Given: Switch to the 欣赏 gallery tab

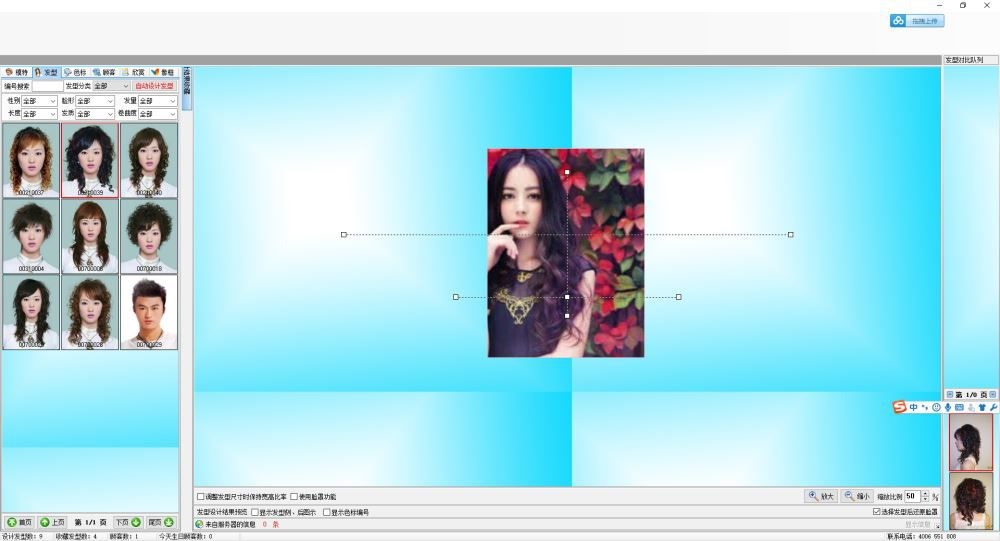Looking at the screenshot, I should (133, 72).
